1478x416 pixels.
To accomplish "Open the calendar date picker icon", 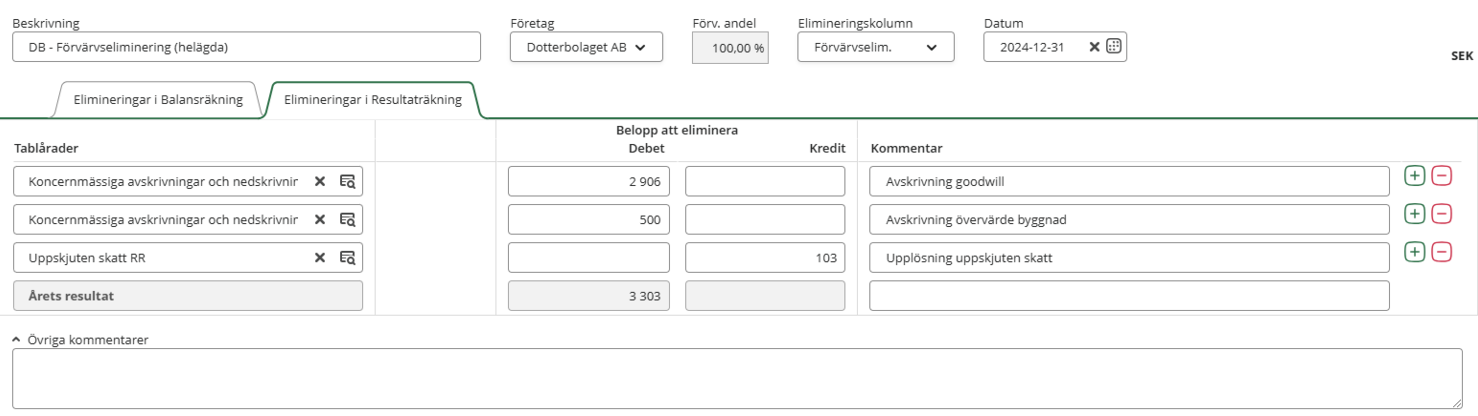I will (1114, 47).
